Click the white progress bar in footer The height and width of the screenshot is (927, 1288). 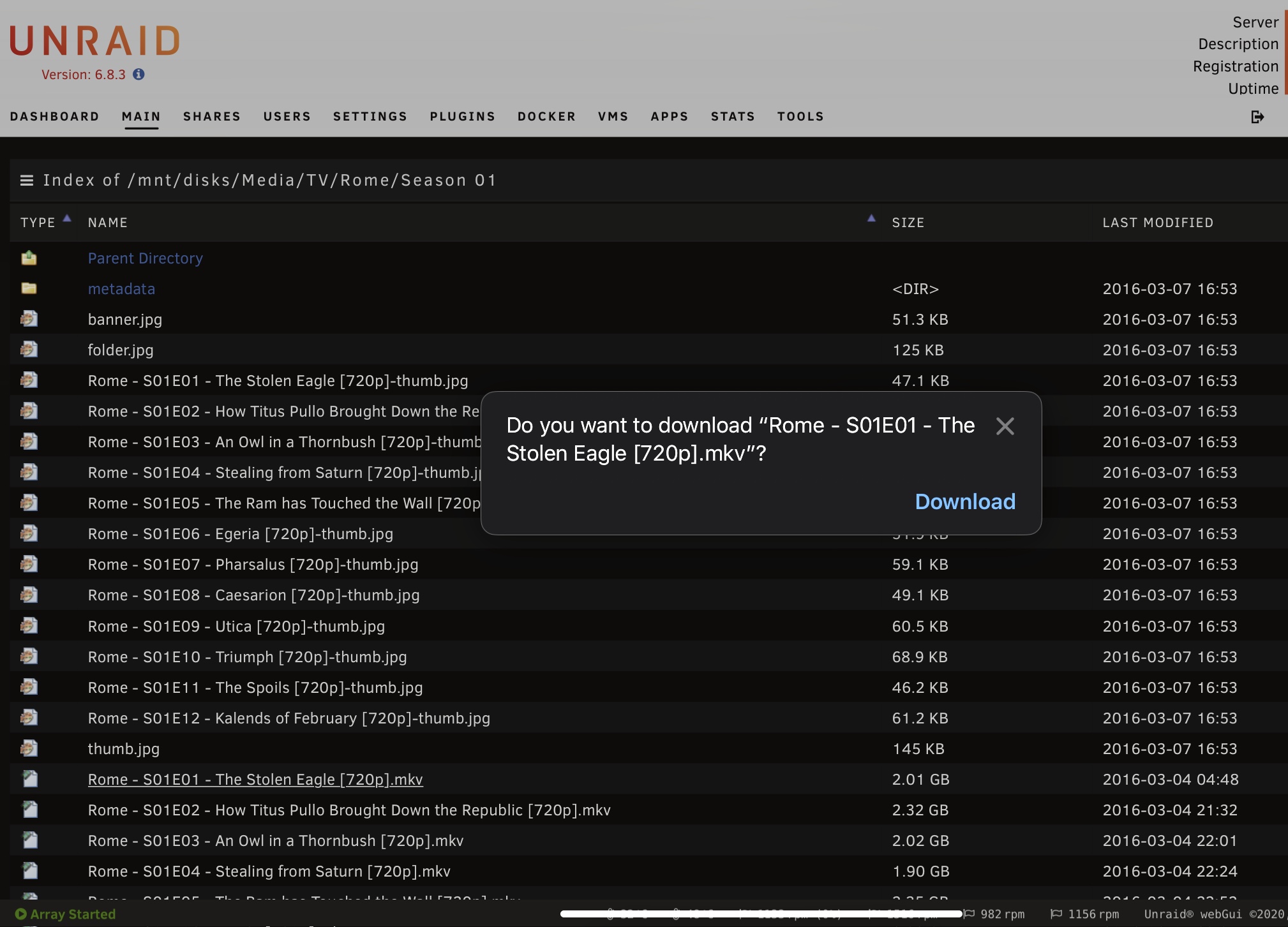(x=761, y=914)
